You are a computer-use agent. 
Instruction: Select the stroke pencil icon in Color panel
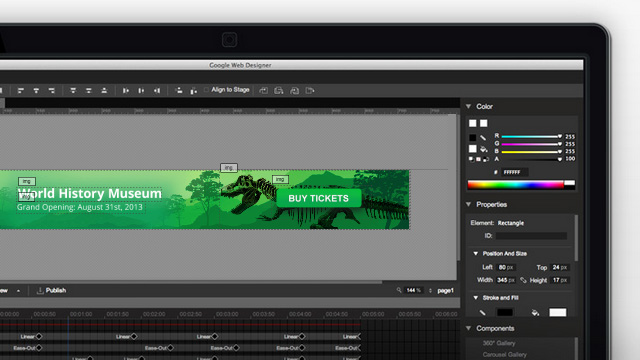tap(483, 138)
